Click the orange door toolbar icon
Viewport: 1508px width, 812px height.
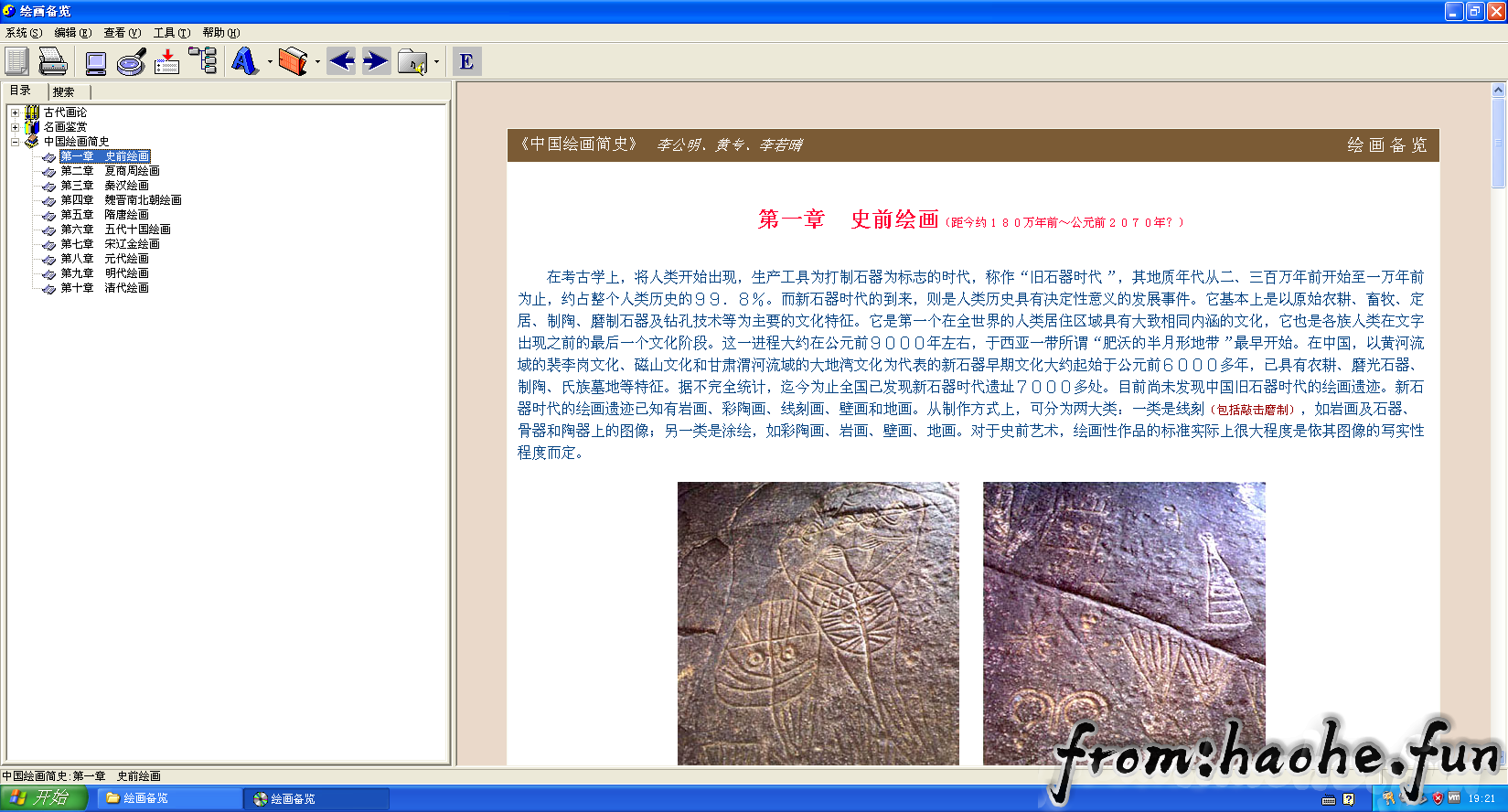tap(293, 61)
